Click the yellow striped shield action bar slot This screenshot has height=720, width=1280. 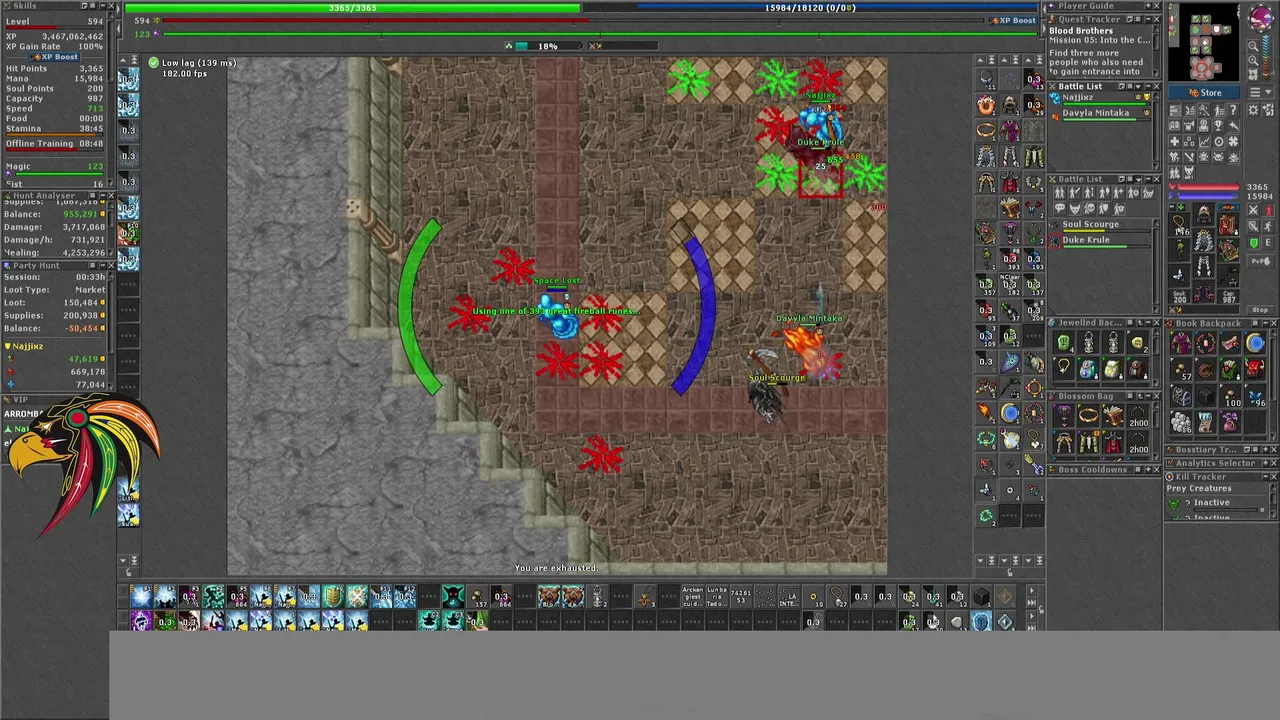(333, 596)
